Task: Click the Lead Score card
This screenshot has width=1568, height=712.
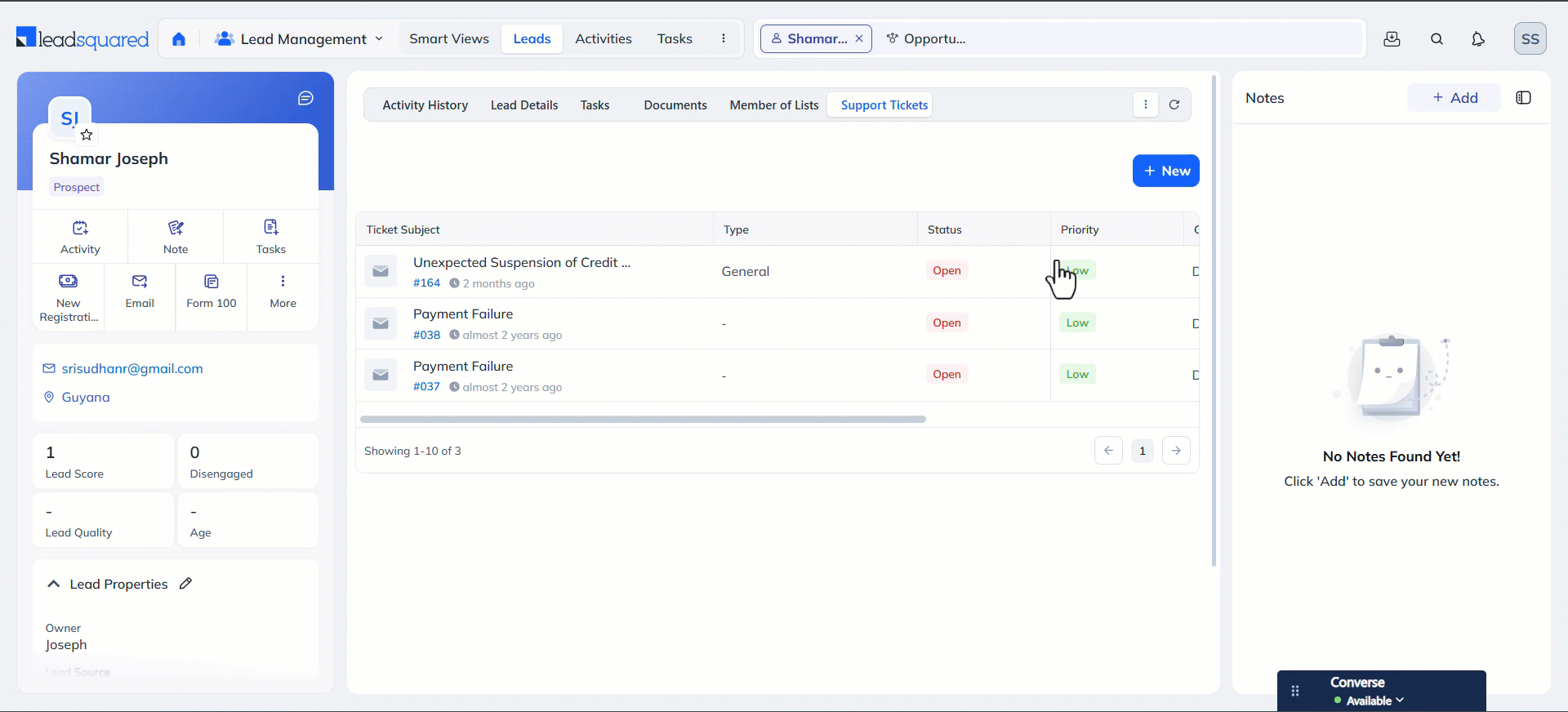Action: [104, 461]
